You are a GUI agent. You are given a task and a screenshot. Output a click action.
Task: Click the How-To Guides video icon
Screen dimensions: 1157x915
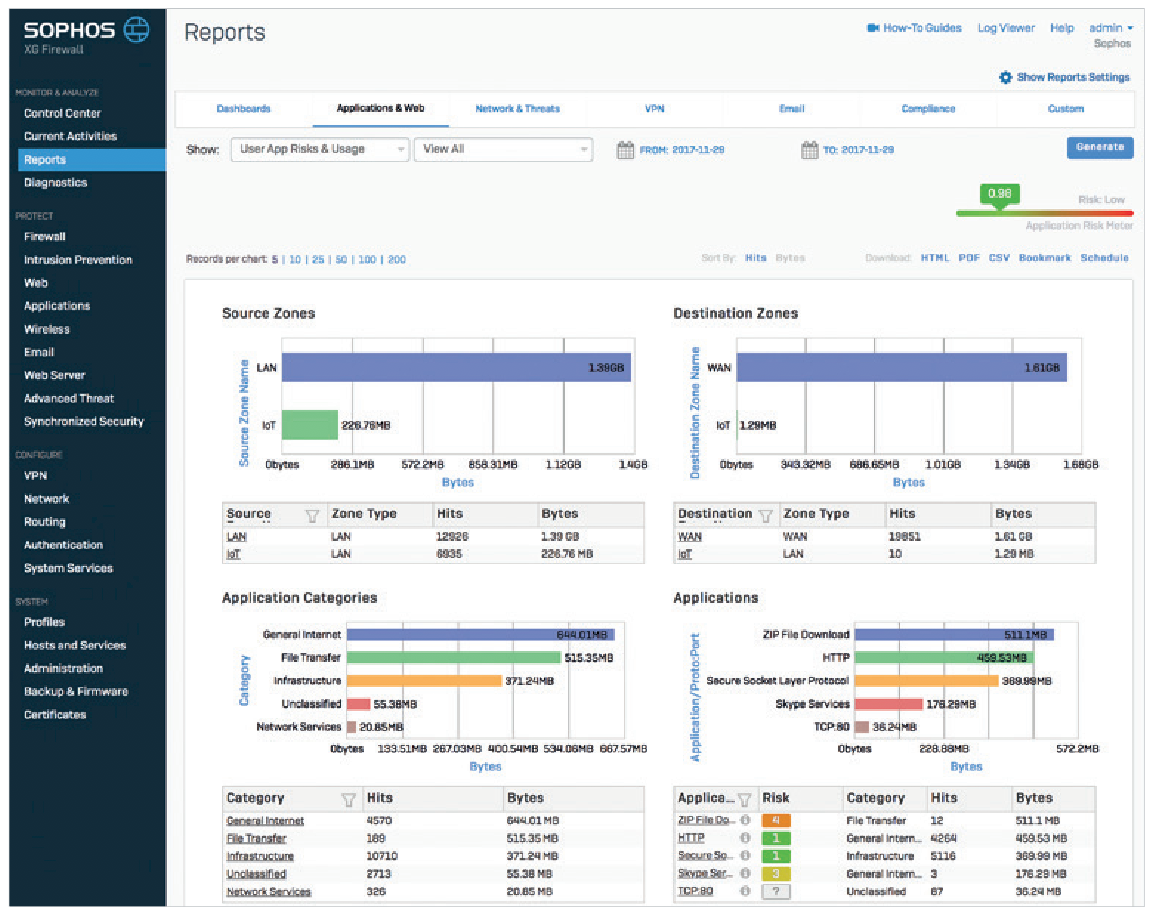(873, 28)
